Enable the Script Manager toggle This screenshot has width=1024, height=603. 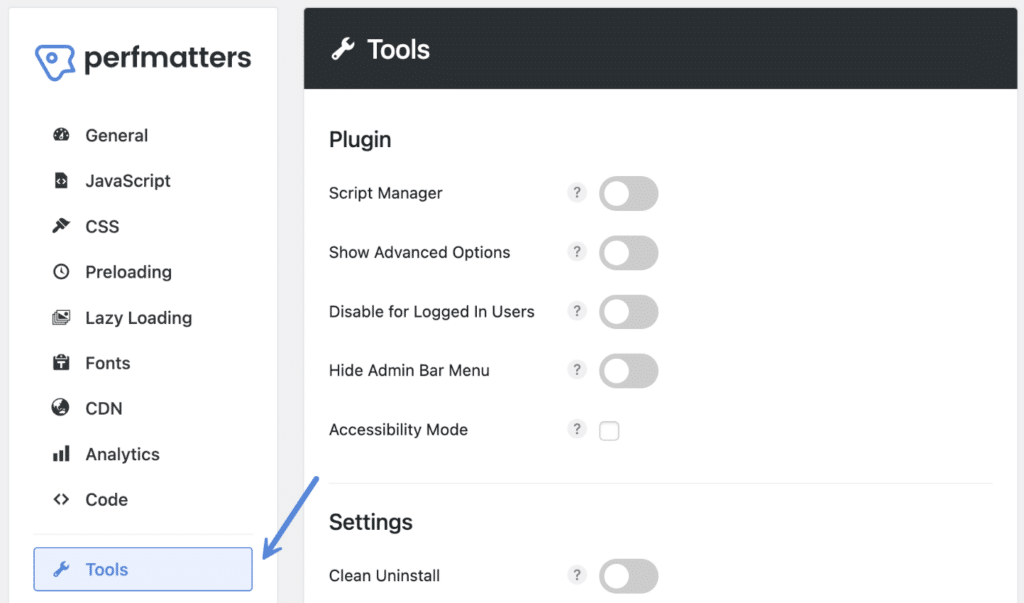(628, 194)
